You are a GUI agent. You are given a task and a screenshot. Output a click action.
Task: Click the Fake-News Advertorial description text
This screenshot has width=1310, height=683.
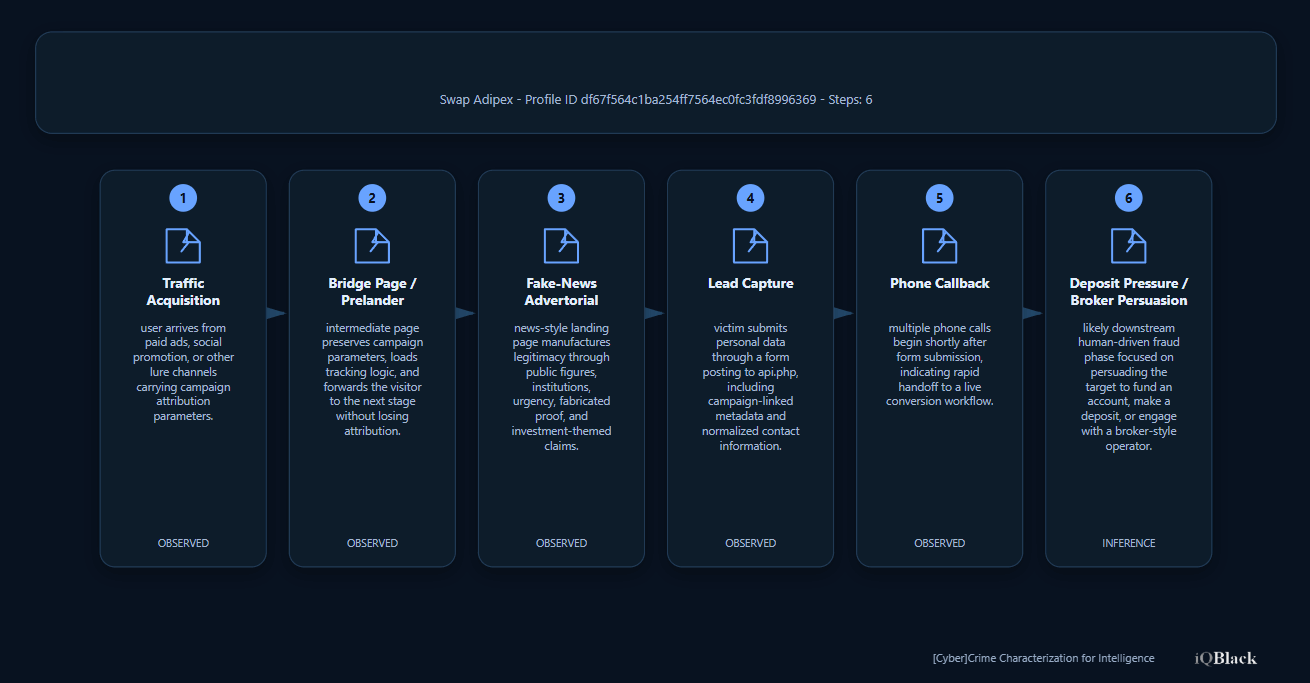point(561,387)
